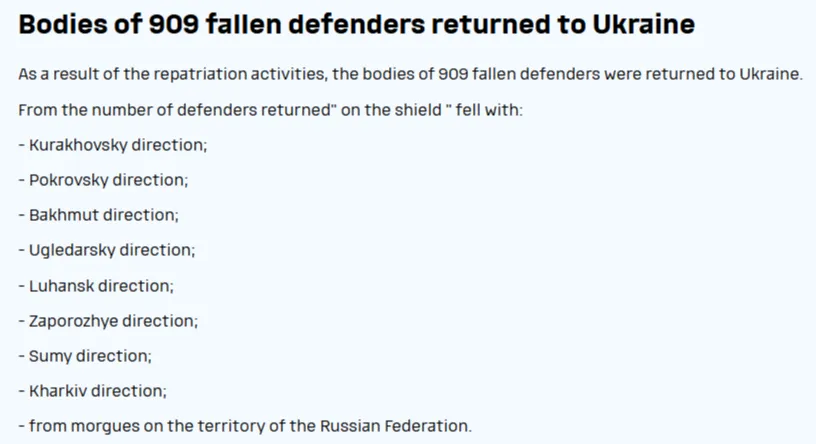This screenshot has width=816, height=444.
Task: Select the Pokrovsky direction list item
Action: 104,180
